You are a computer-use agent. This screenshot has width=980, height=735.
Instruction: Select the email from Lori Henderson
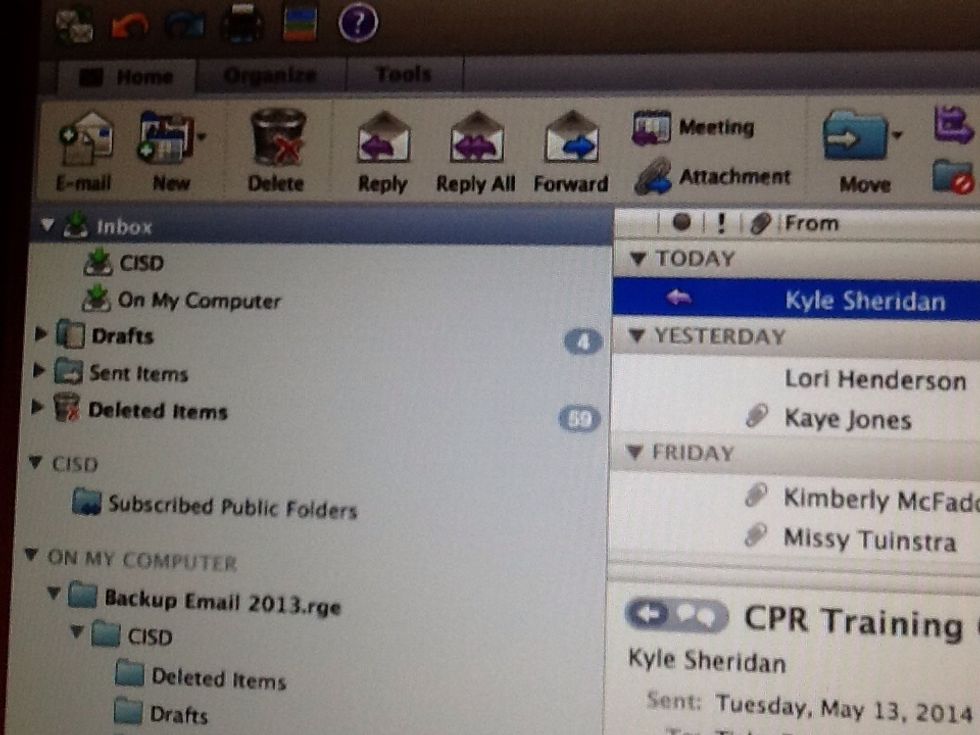(874, 380)
